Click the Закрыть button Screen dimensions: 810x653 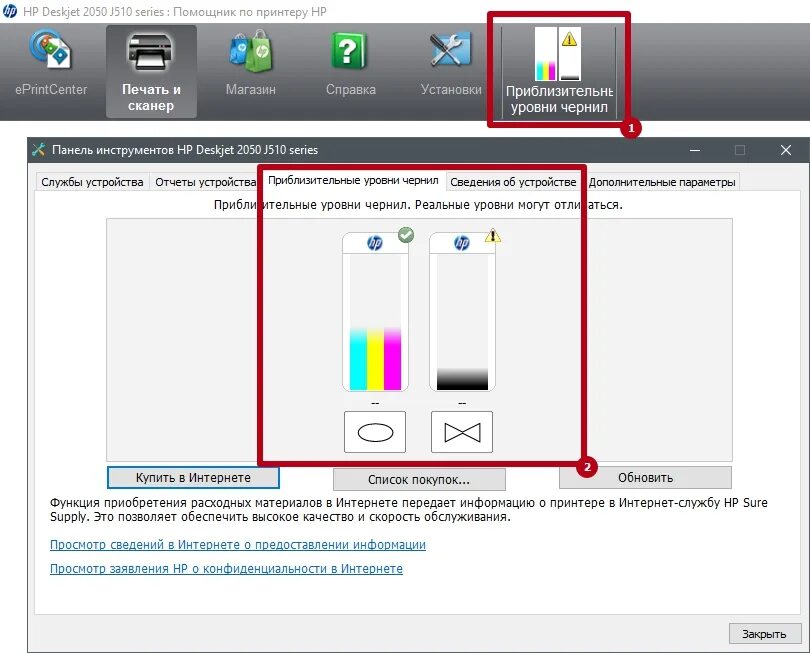pos(764,634)
